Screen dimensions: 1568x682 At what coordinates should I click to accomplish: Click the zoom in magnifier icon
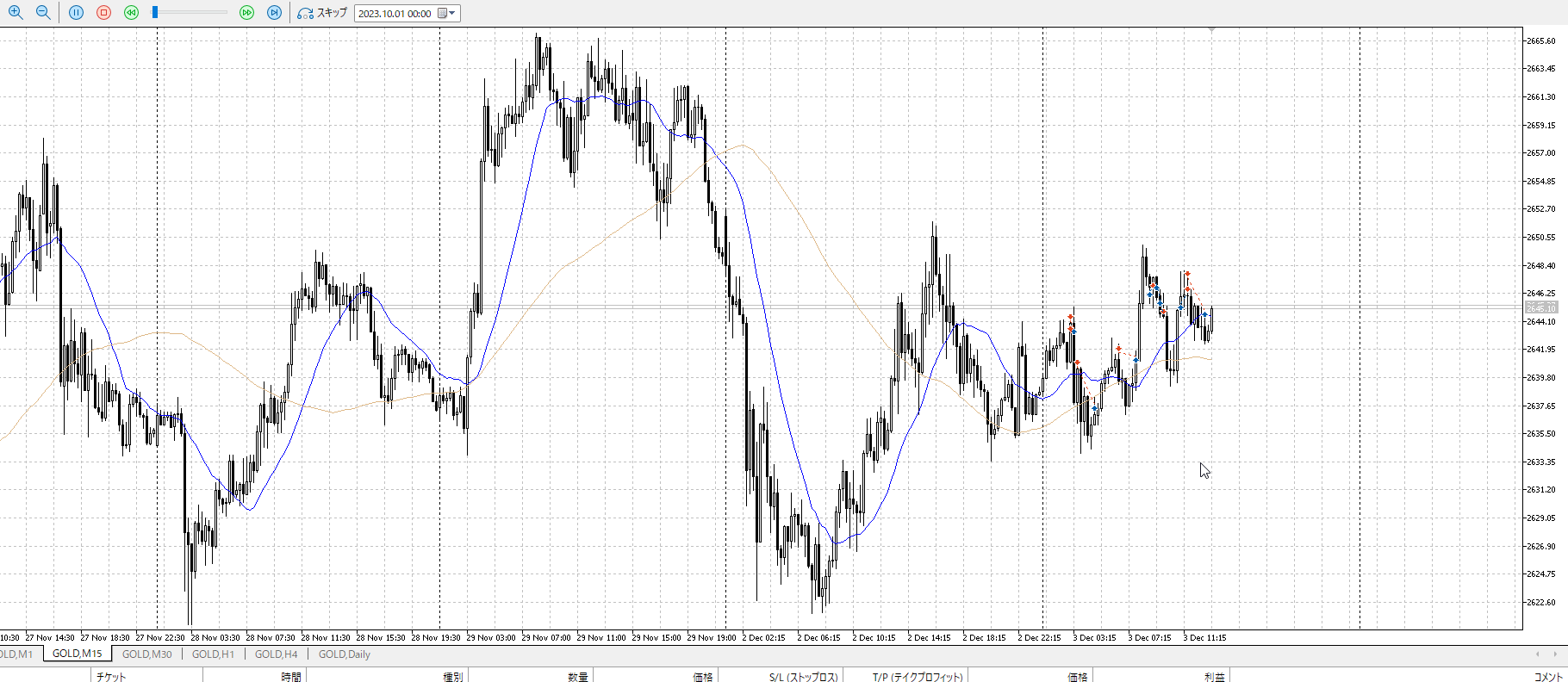pyautogui.click(x=16, y=13)
